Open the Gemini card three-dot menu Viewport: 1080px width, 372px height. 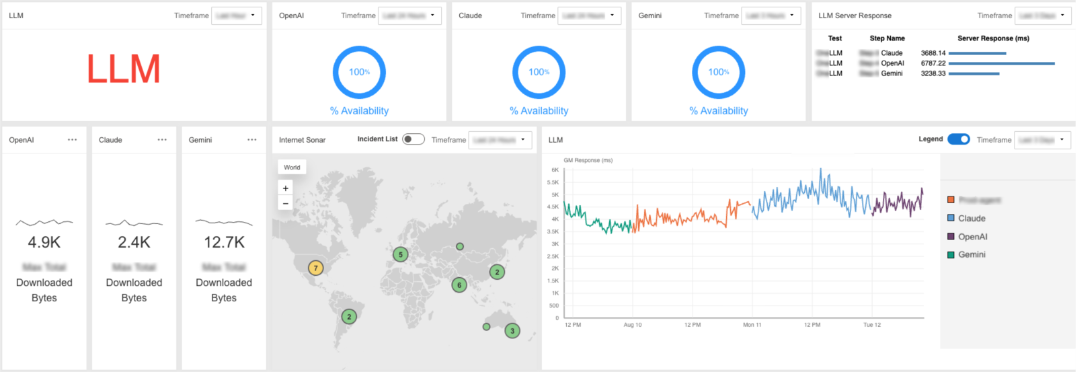tap(252, 140)
